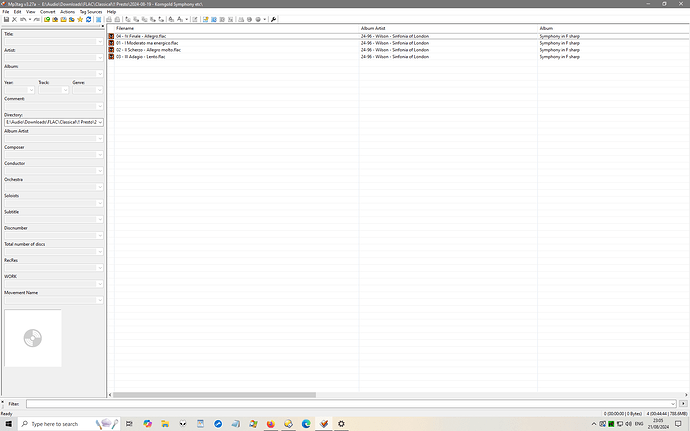Viewport: 690px width, 431px height.
Task: Click the Actions 'A' toolbar icon
Action: 171,19
